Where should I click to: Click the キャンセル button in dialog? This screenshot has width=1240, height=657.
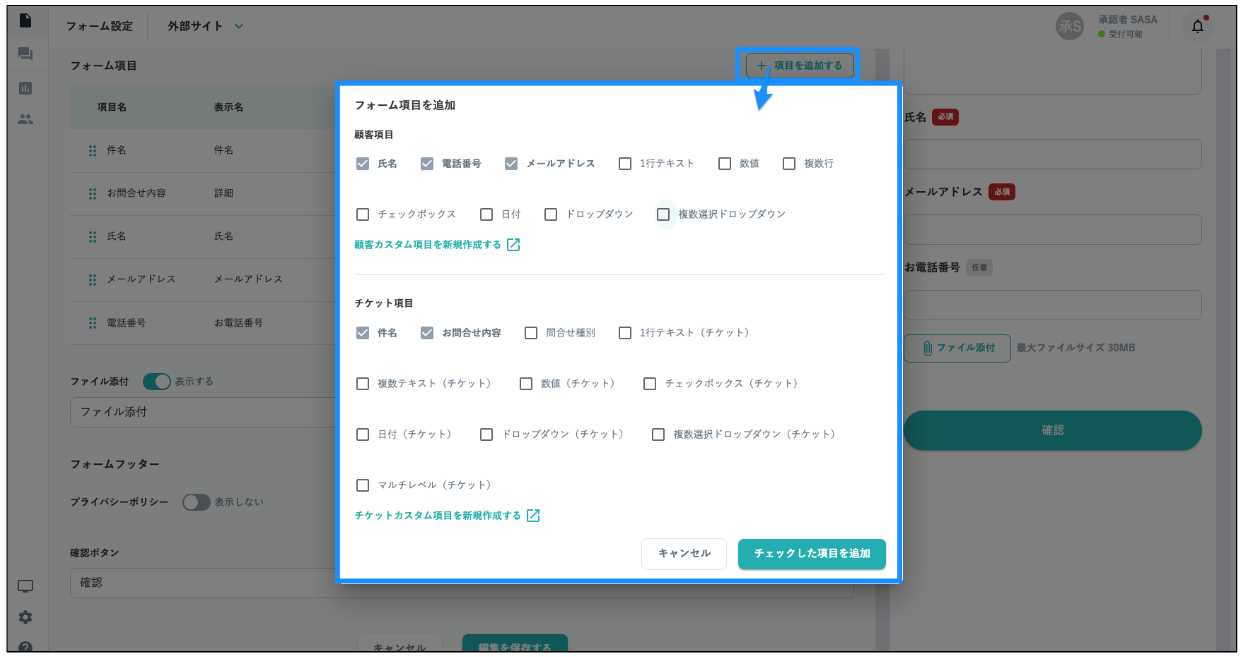pos(683,554)
